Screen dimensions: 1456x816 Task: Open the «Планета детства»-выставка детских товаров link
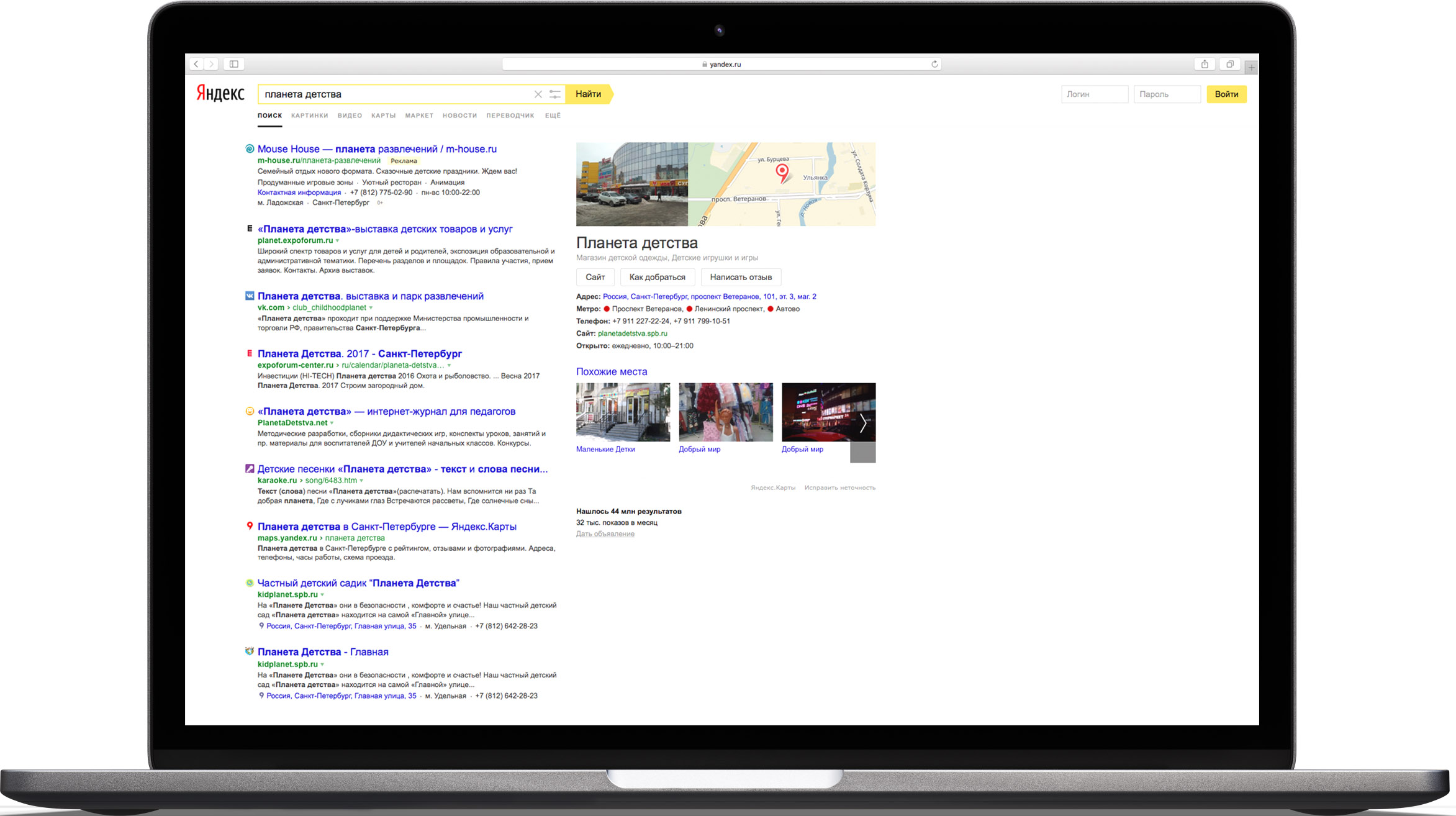(385, 229)
